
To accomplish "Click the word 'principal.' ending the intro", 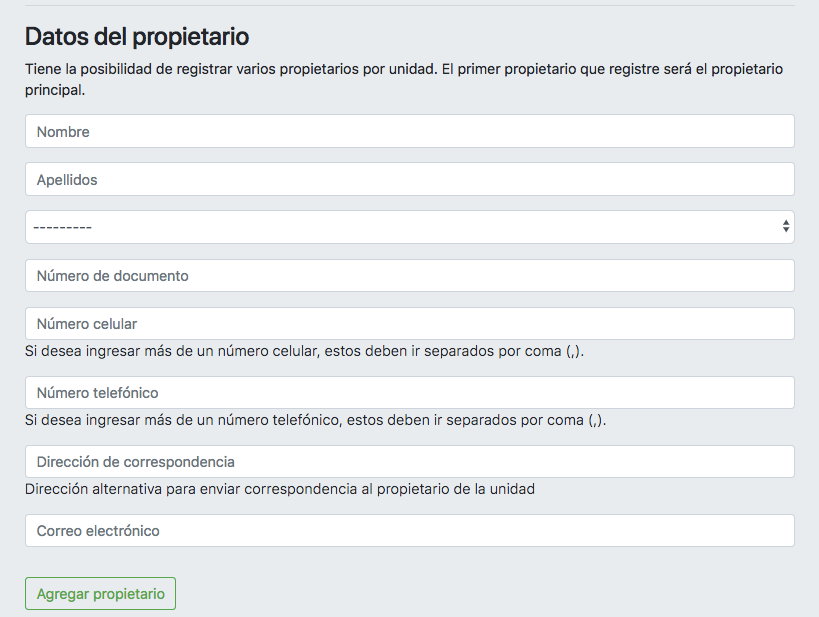I will point(55,90).
